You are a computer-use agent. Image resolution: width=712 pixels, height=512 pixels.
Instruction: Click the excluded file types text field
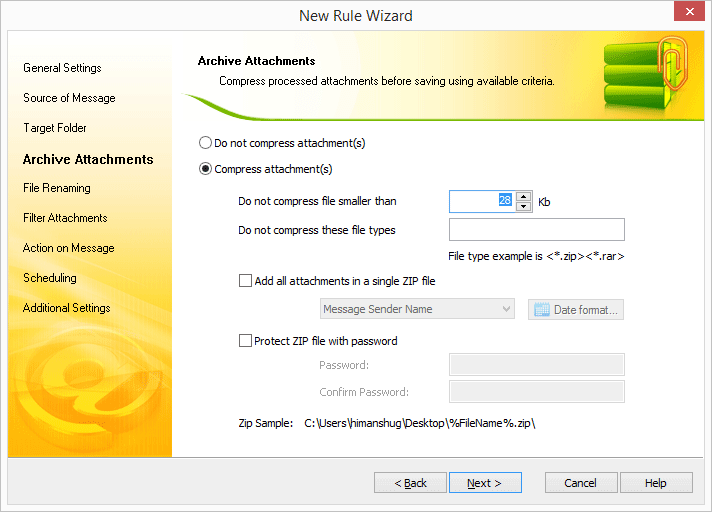coord(536,230)
